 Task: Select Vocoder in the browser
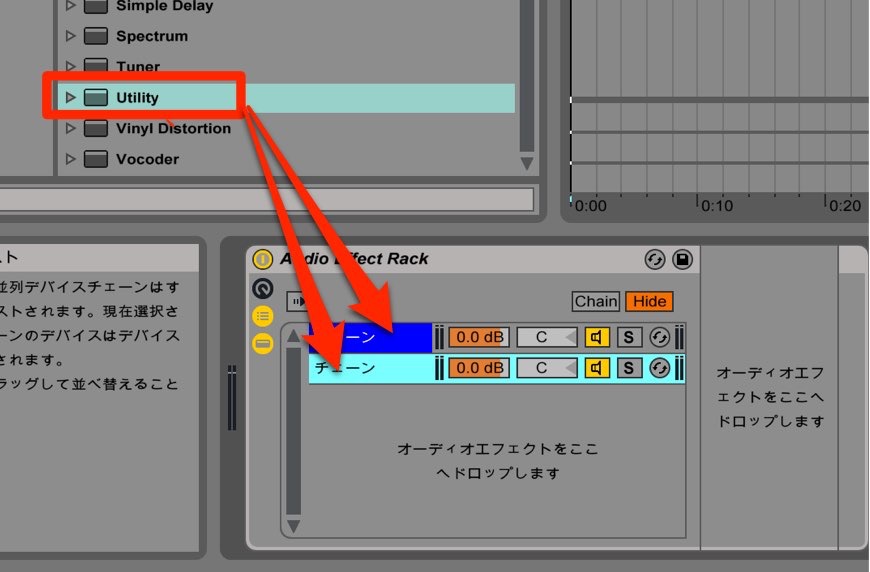click(x=148, y=159)
